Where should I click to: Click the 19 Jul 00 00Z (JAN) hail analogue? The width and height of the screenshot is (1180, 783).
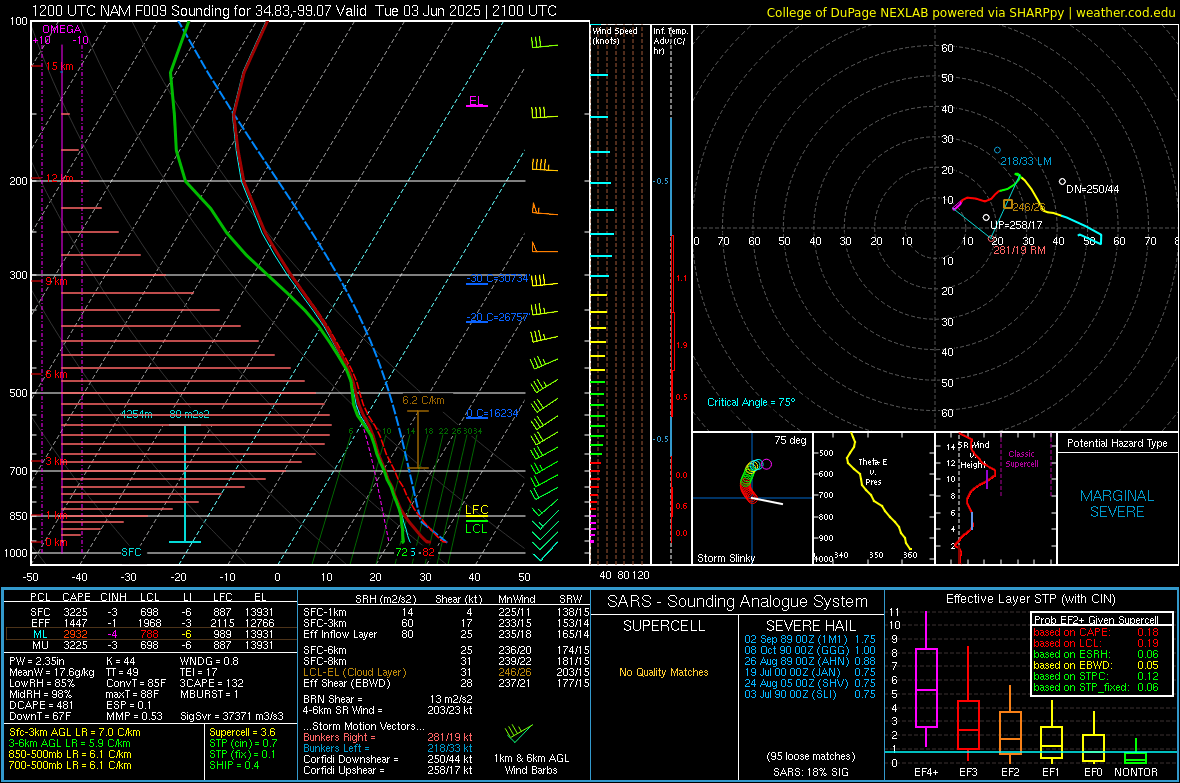click(x=810, y=672)
